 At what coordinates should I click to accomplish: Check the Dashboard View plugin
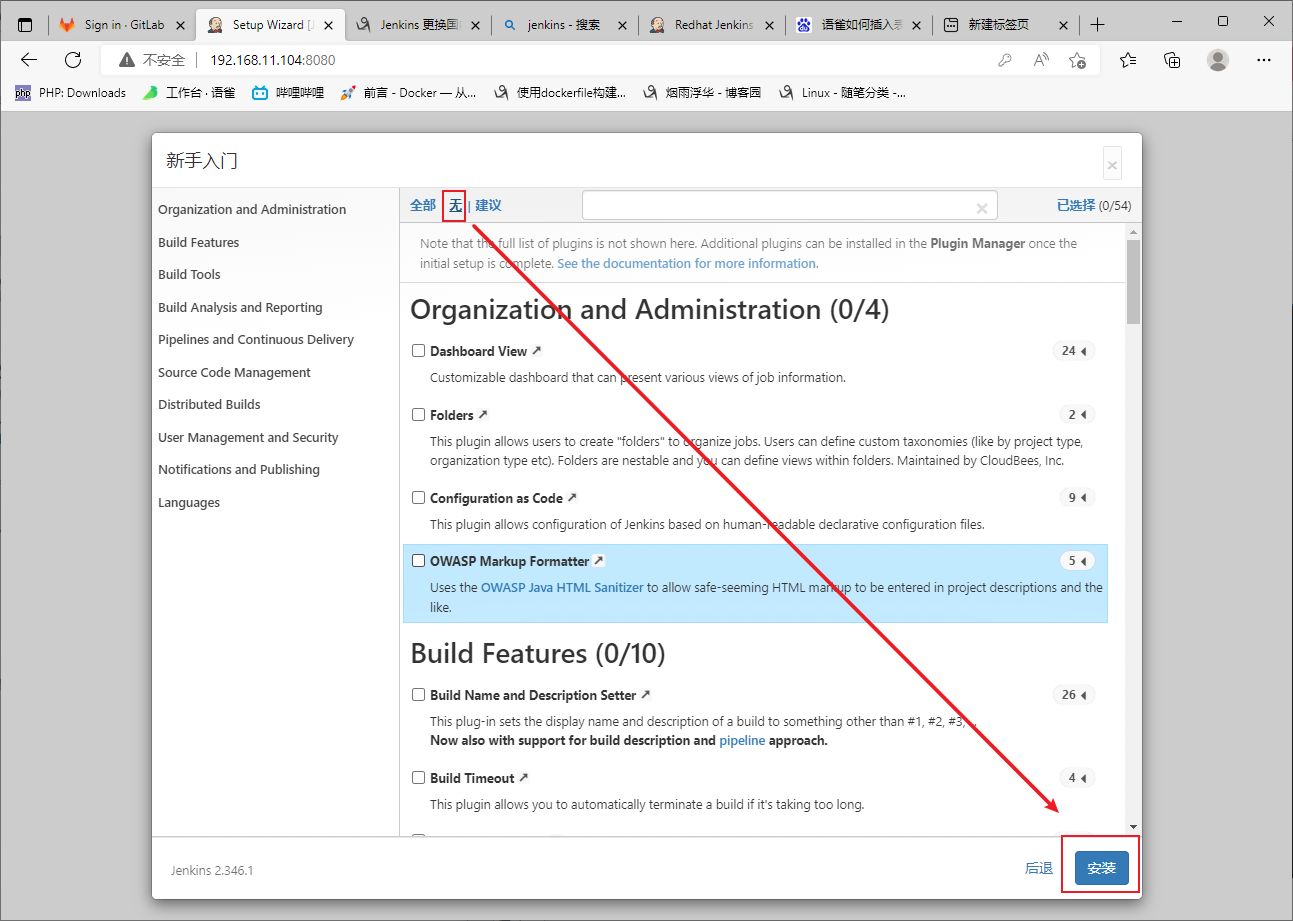(419, 351)
